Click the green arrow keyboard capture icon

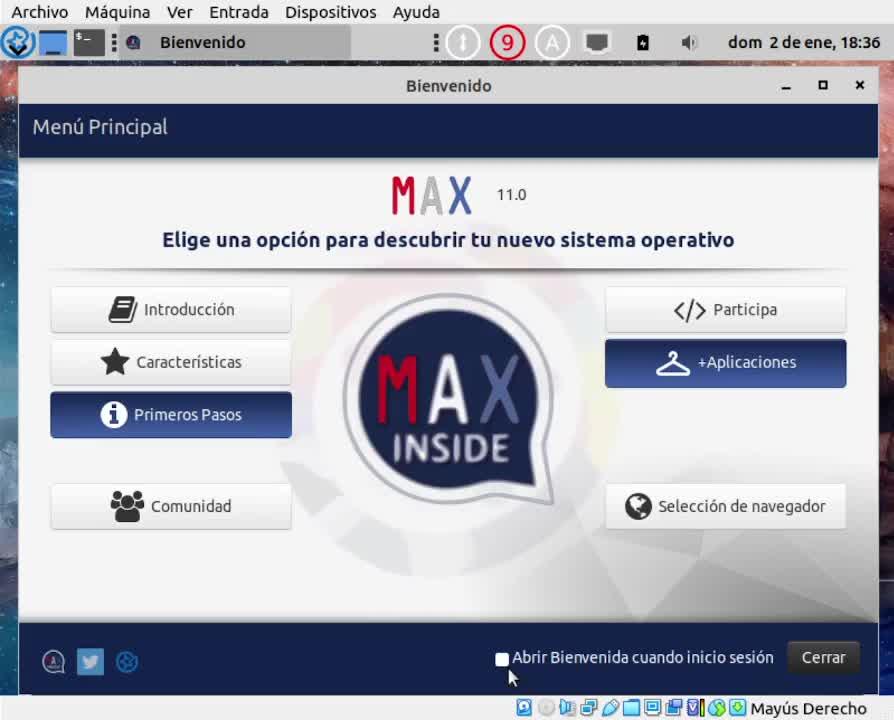tap(737, 708)
